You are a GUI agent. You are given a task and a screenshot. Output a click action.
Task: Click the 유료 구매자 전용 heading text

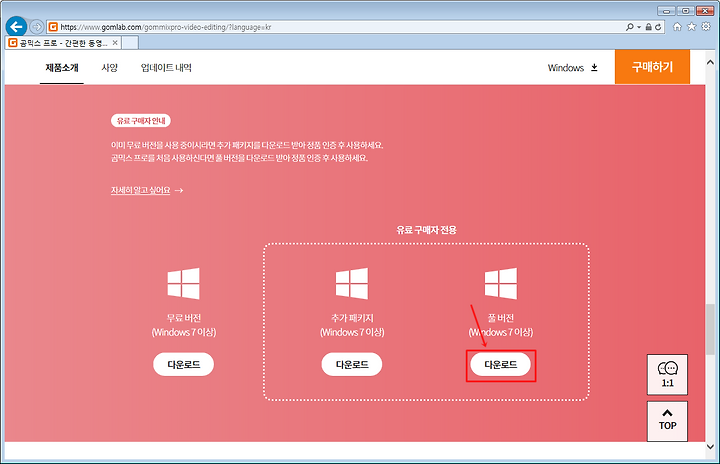(x=426, y=230)
